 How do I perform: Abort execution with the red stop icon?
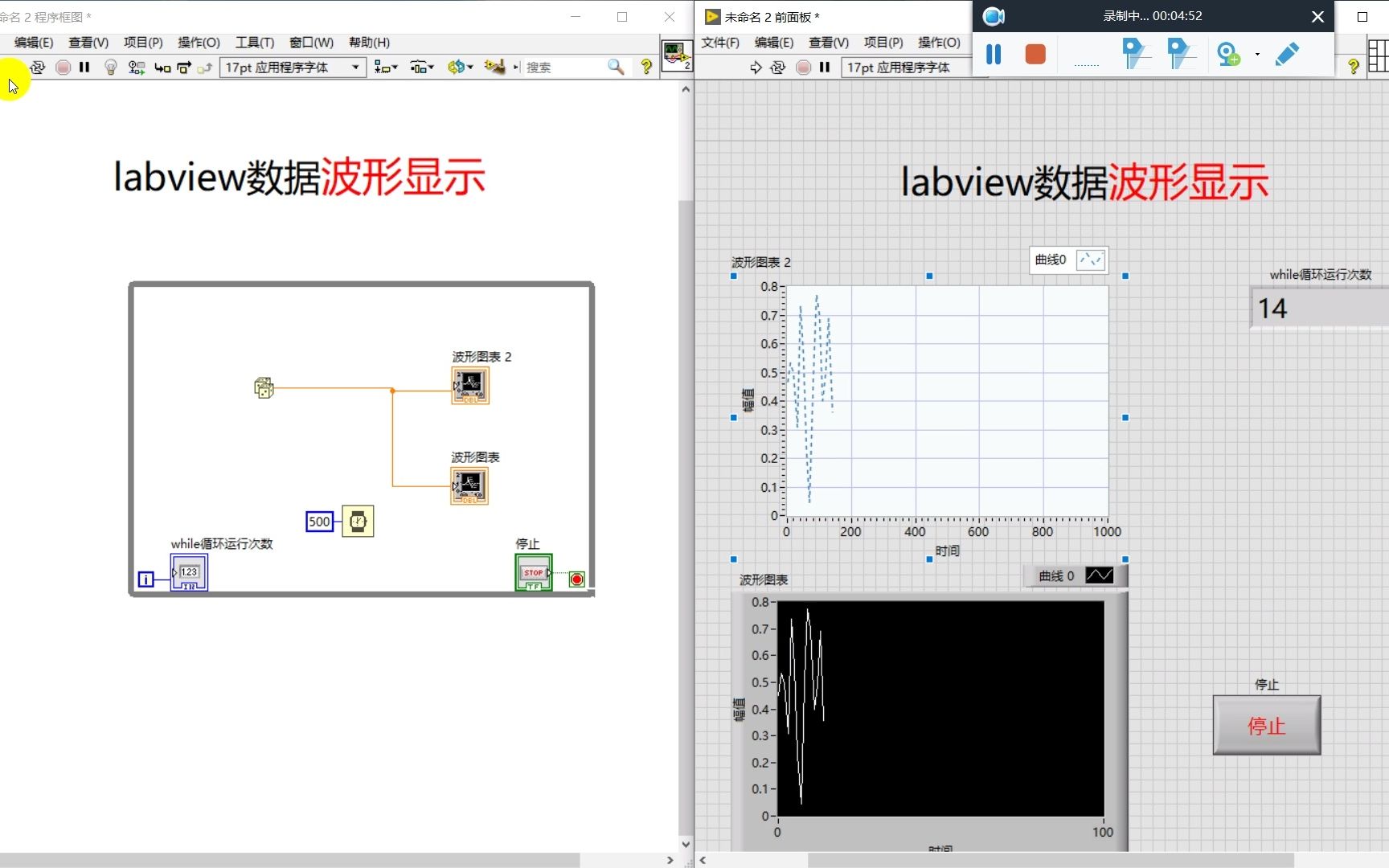(x=63, y=68)
